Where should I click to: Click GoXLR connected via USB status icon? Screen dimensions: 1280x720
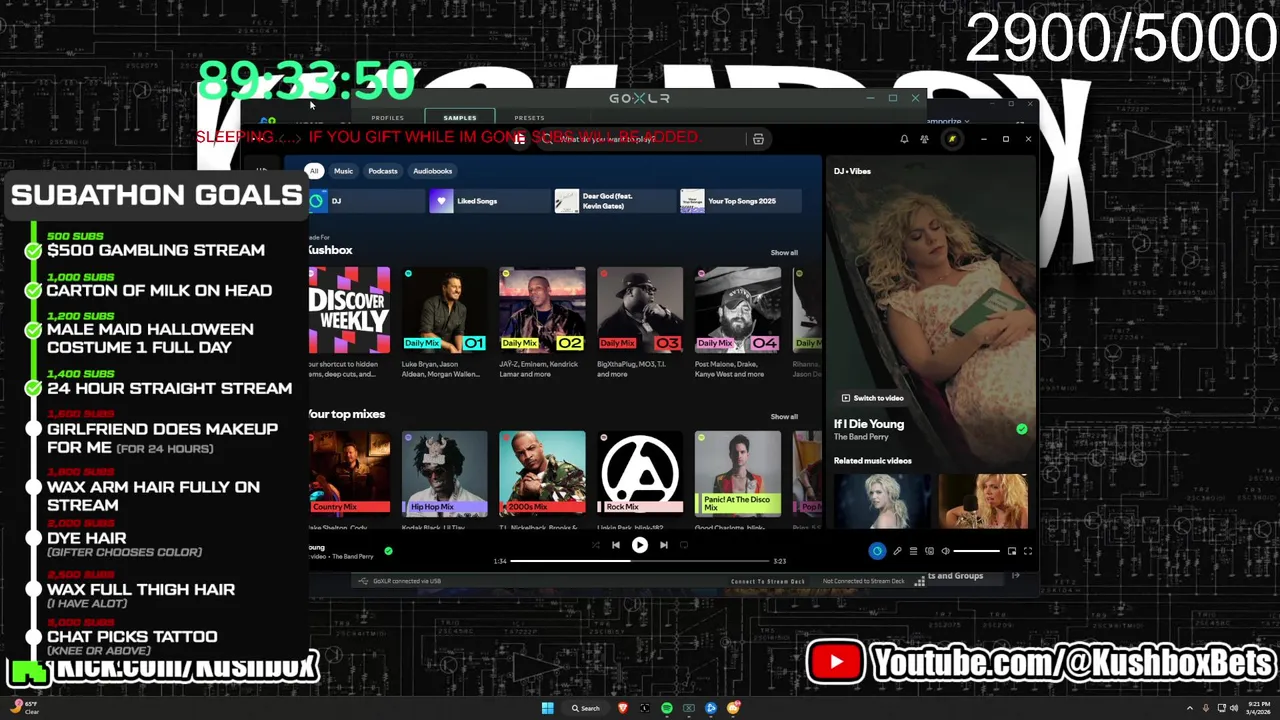(x=363, y=581)
